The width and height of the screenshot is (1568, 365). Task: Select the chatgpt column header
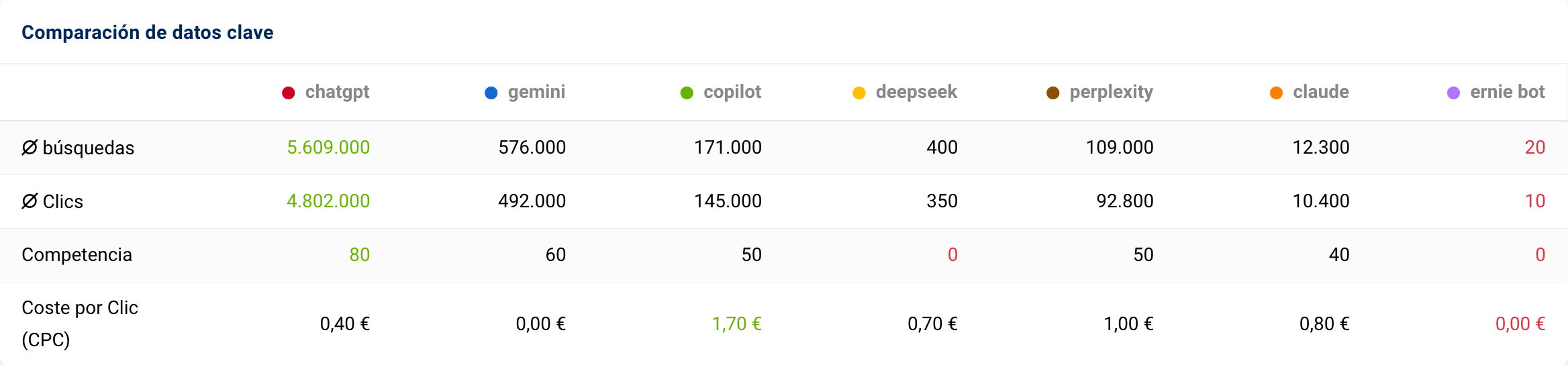[337, 92]
